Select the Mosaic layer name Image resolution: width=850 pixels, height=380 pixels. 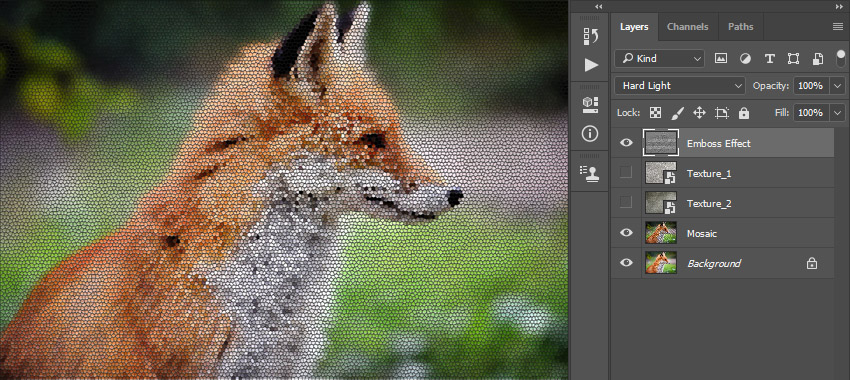[x=702, y=234]
